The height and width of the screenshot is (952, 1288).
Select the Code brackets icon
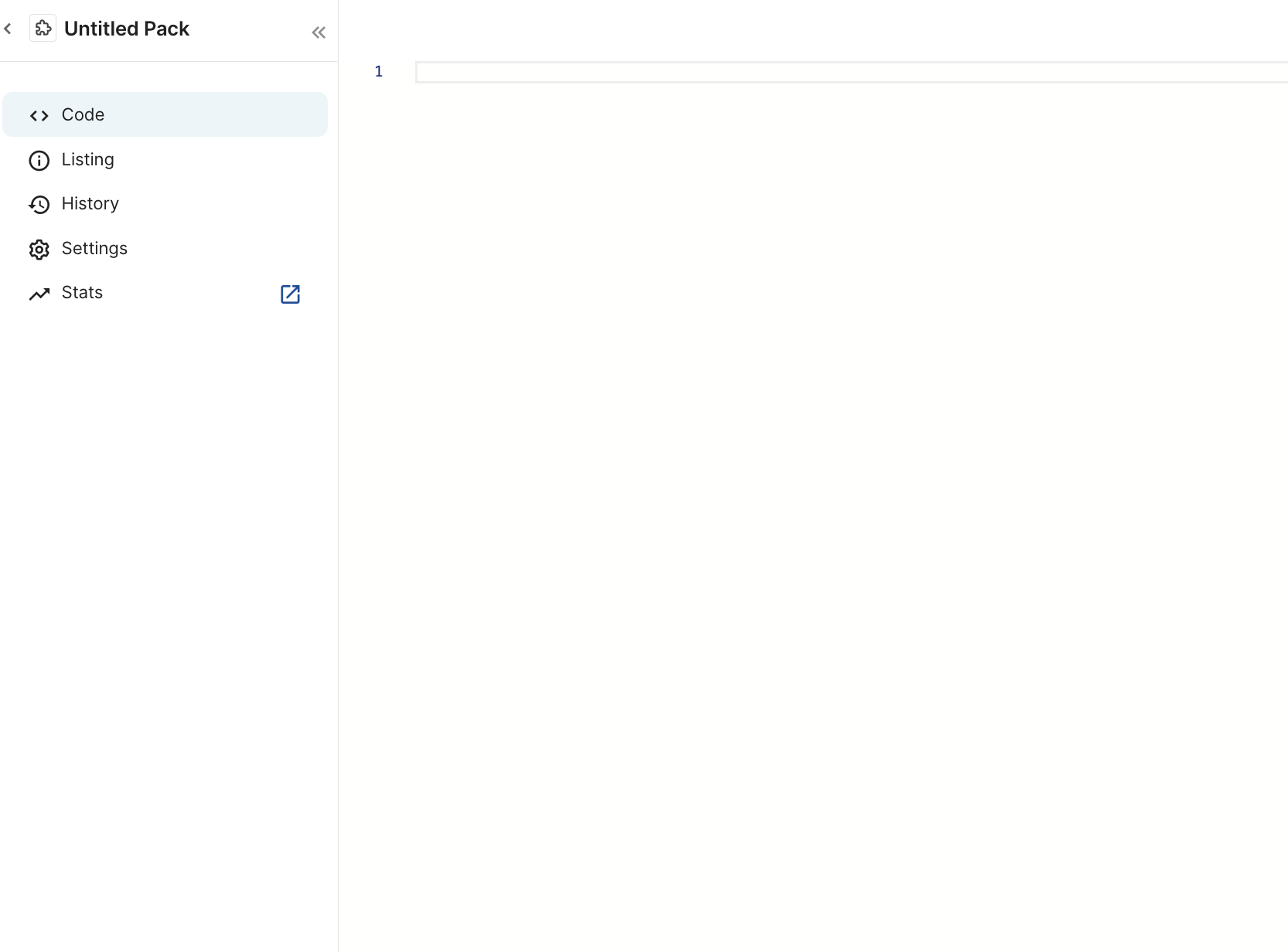tap(39, 116)
